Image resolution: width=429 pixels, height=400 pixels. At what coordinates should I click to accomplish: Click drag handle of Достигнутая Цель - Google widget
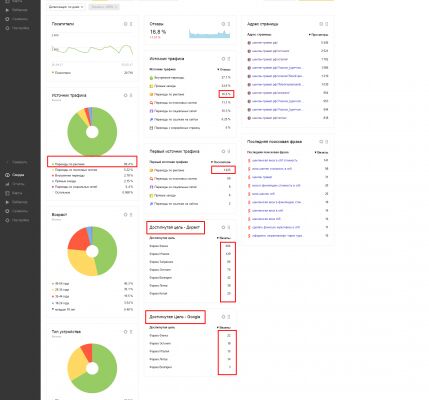(x=229, y=317)
